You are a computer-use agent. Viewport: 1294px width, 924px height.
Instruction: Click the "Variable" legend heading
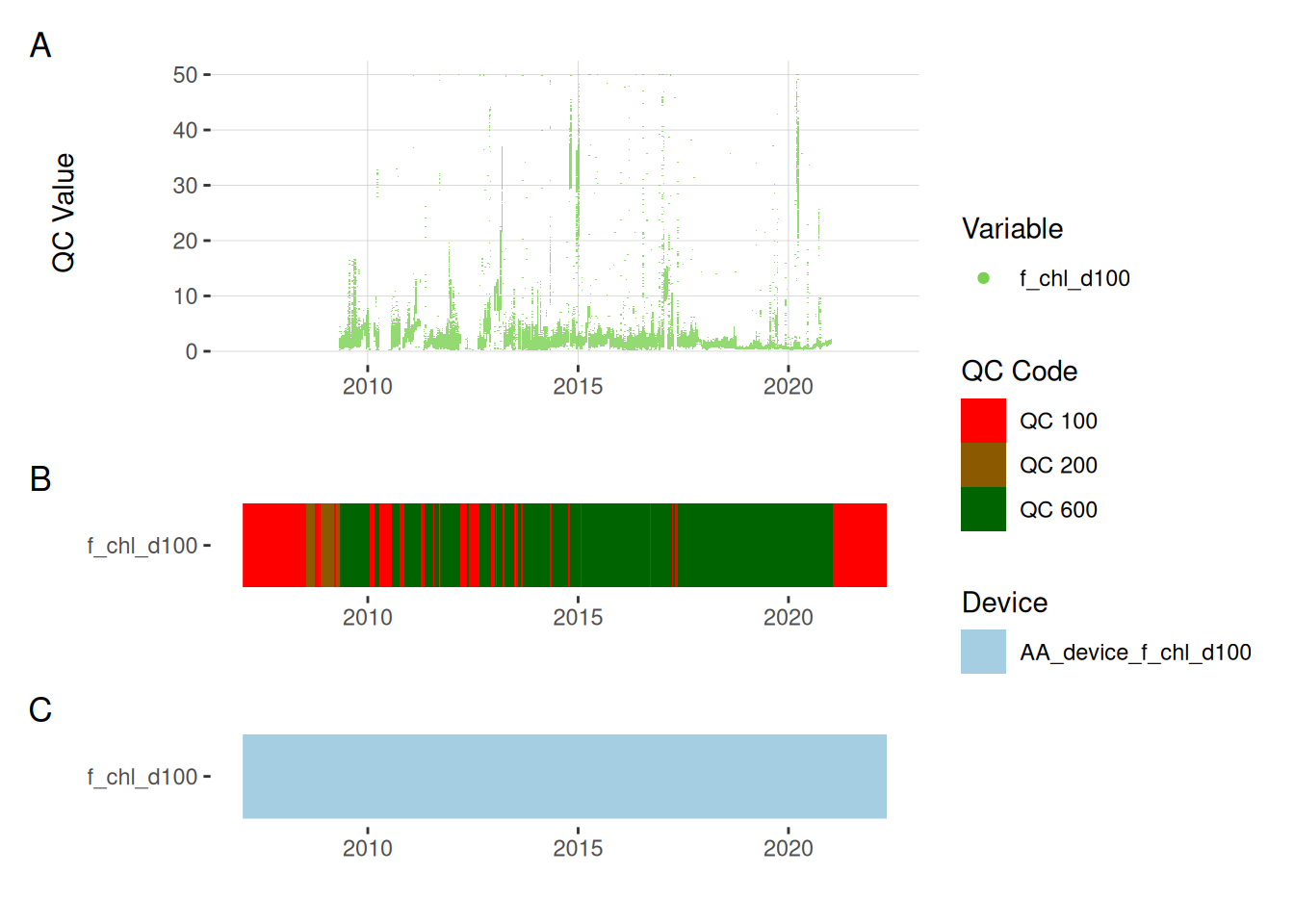point(1012,229)
